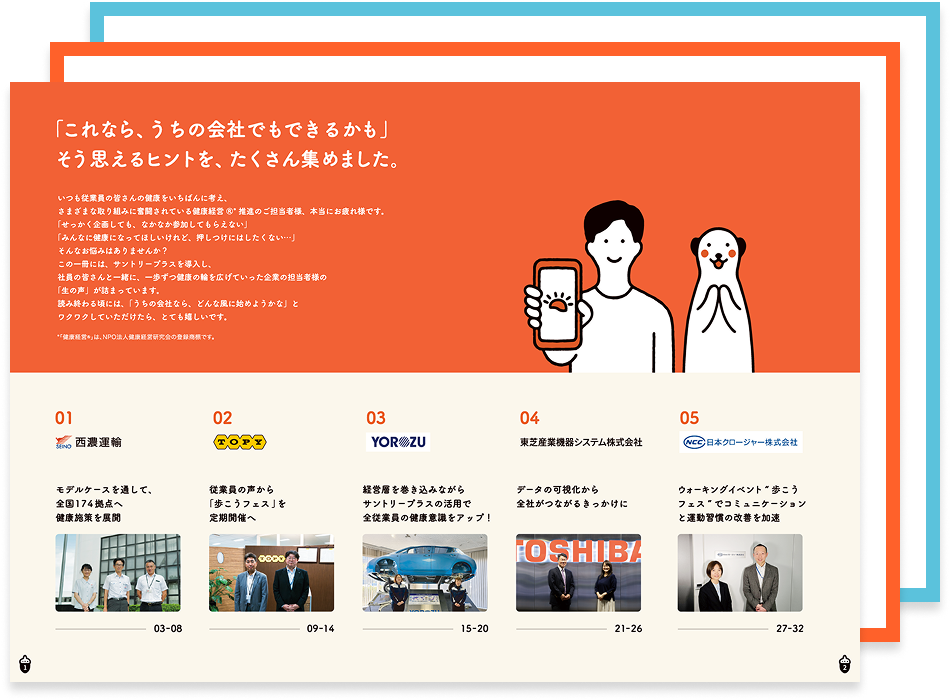Open the TOPY two men photo

point(271,573)
